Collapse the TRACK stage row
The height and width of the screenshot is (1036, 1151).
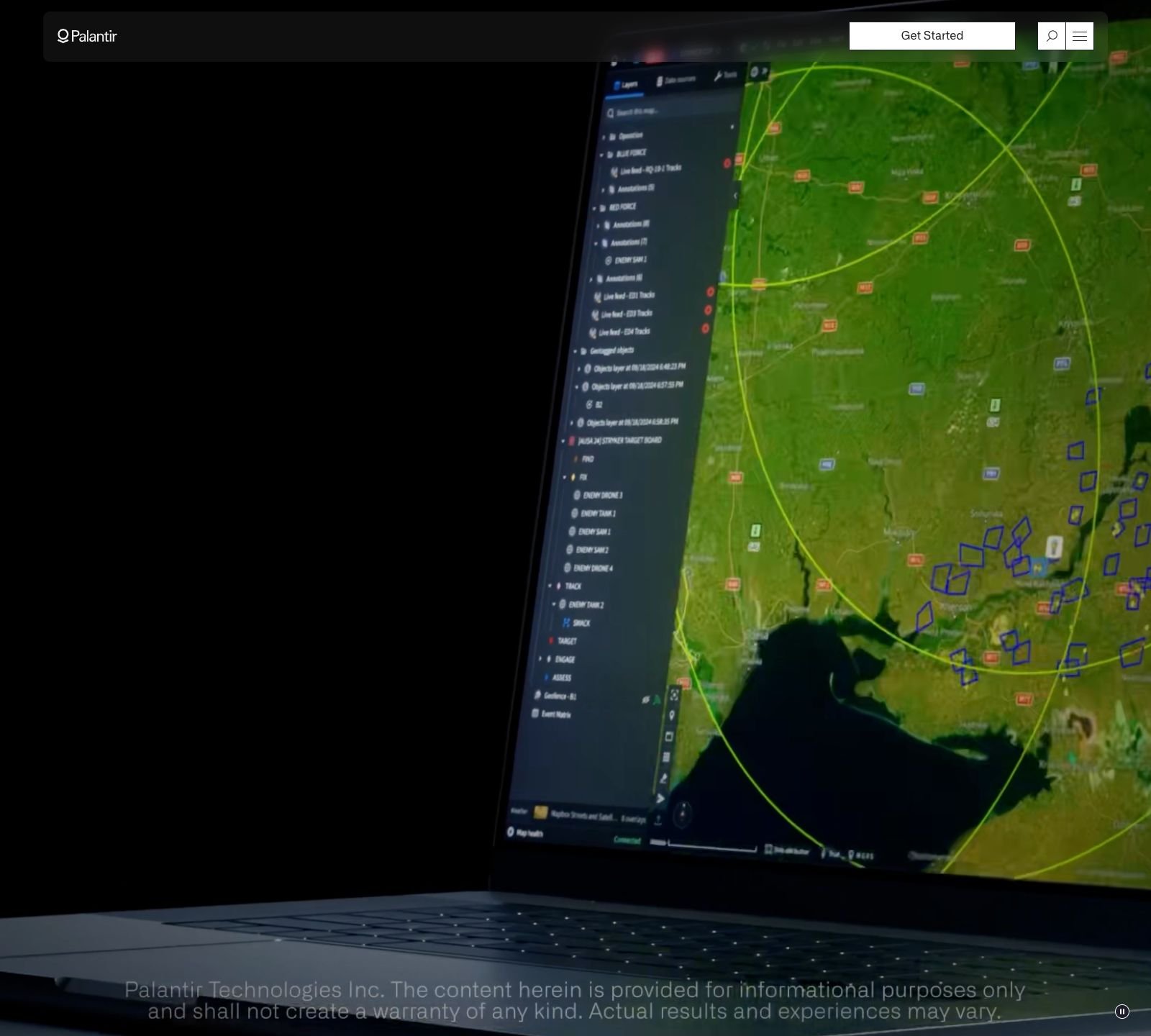tap(550, 586)
